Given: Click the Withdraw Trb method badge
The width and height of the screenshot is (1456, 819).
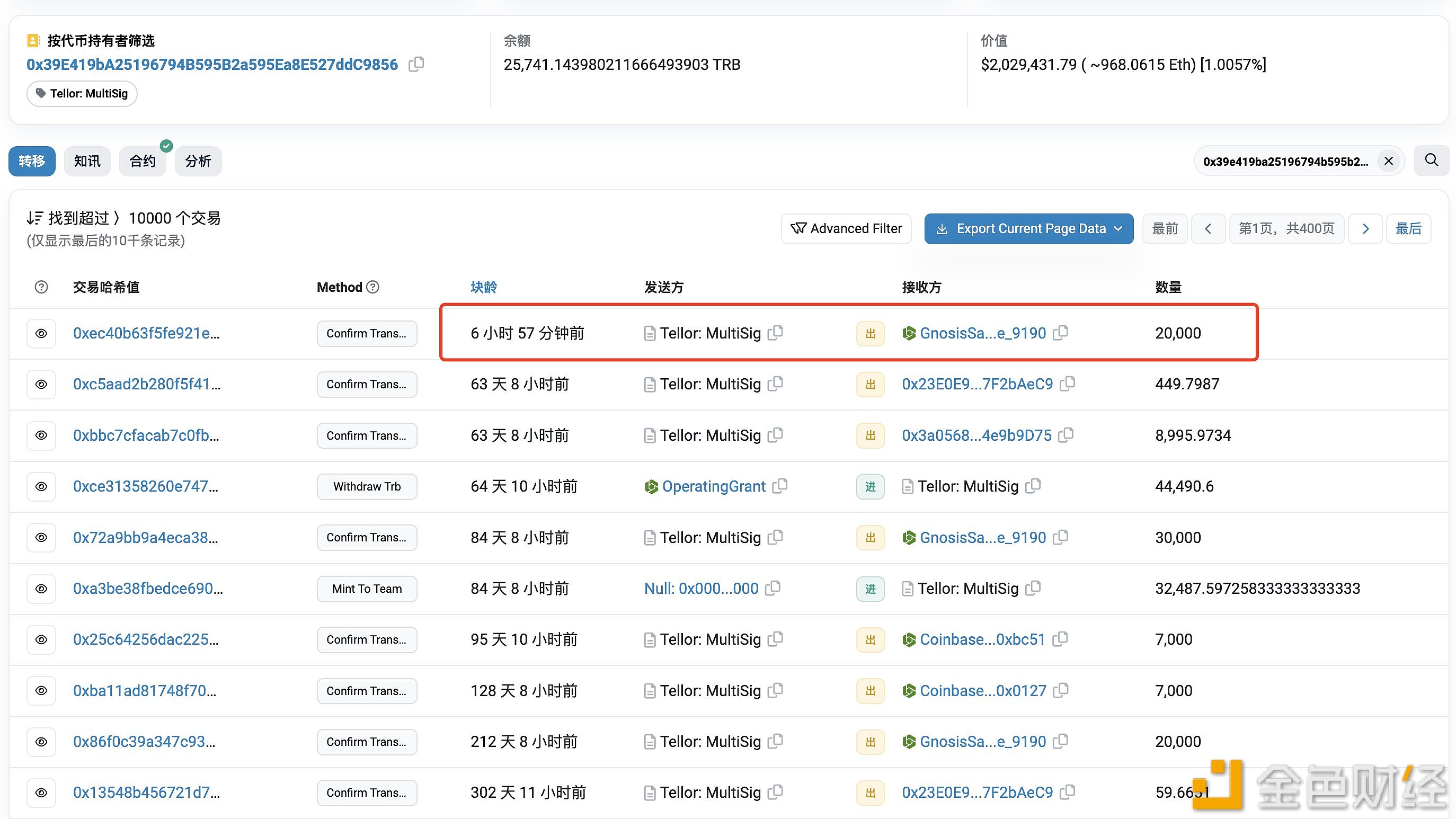Looking at the screenshot, I should point(367,487).
